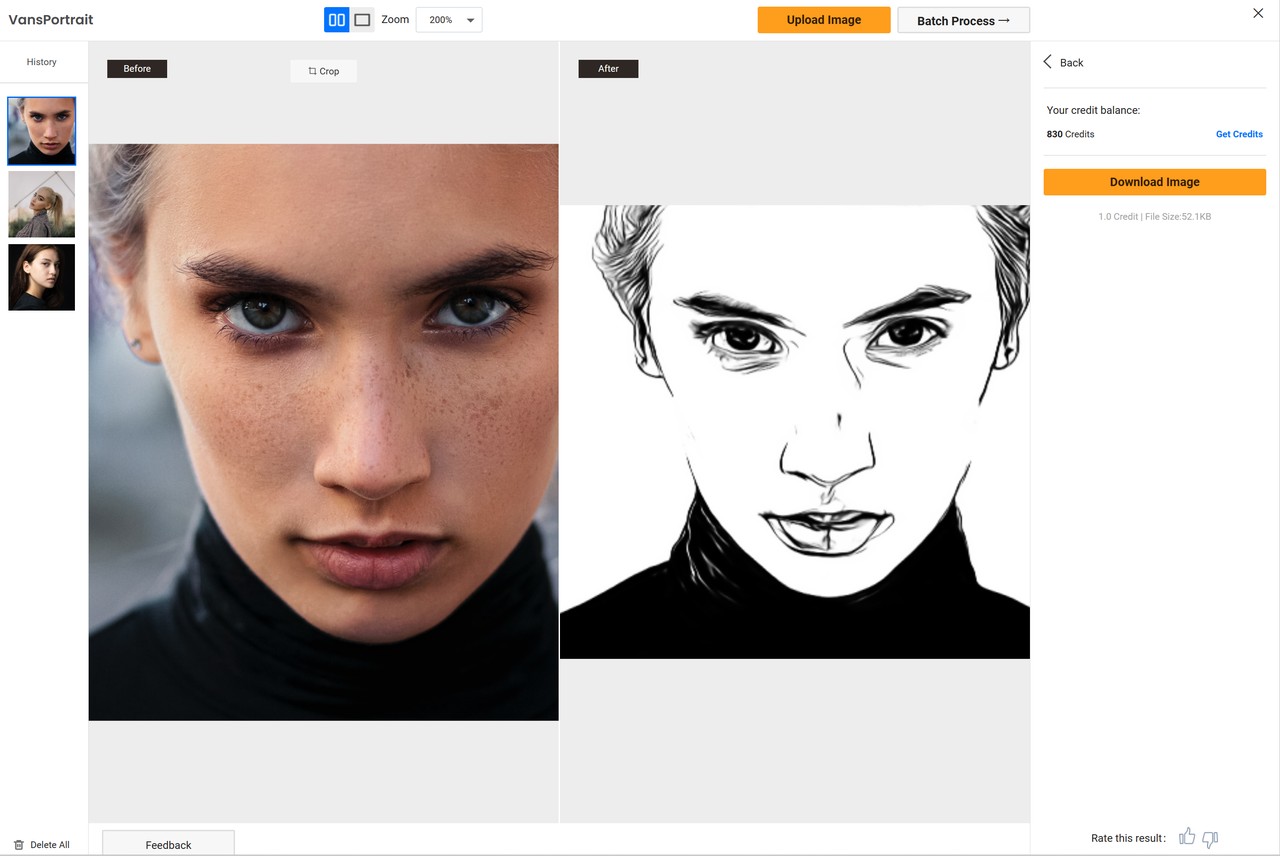Choose the third history thumbnail
1280x856 pixels.
click(42, 277)
